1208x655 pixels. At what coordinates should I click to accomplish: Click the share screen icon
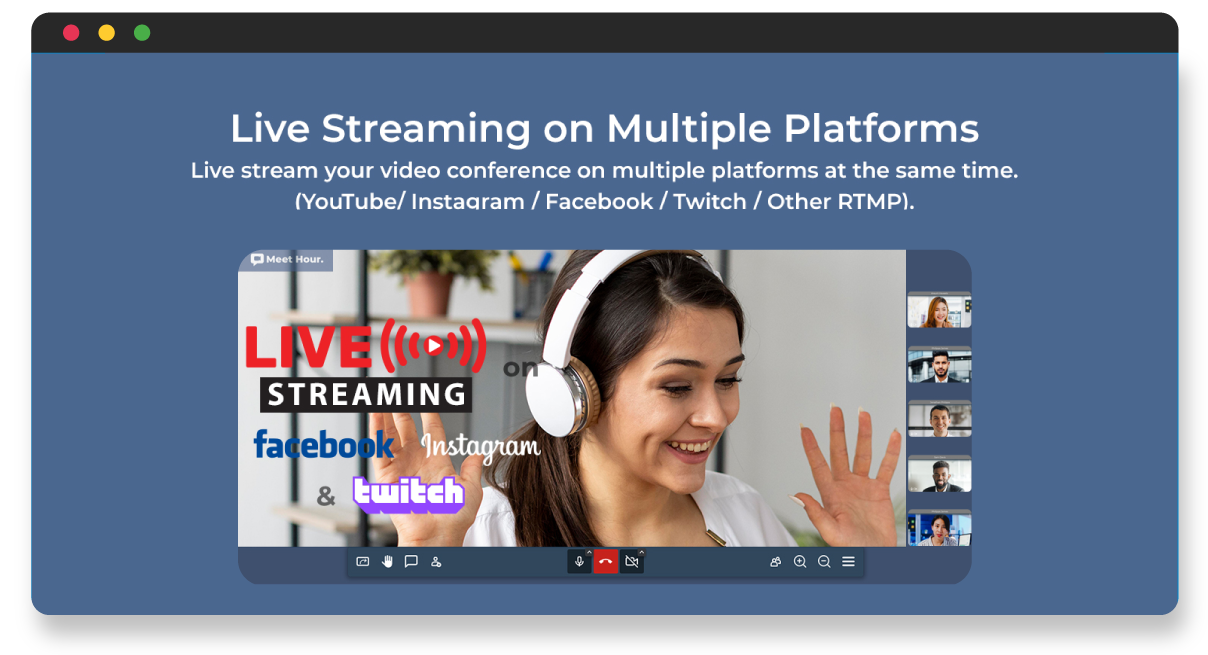coord(363,562)
